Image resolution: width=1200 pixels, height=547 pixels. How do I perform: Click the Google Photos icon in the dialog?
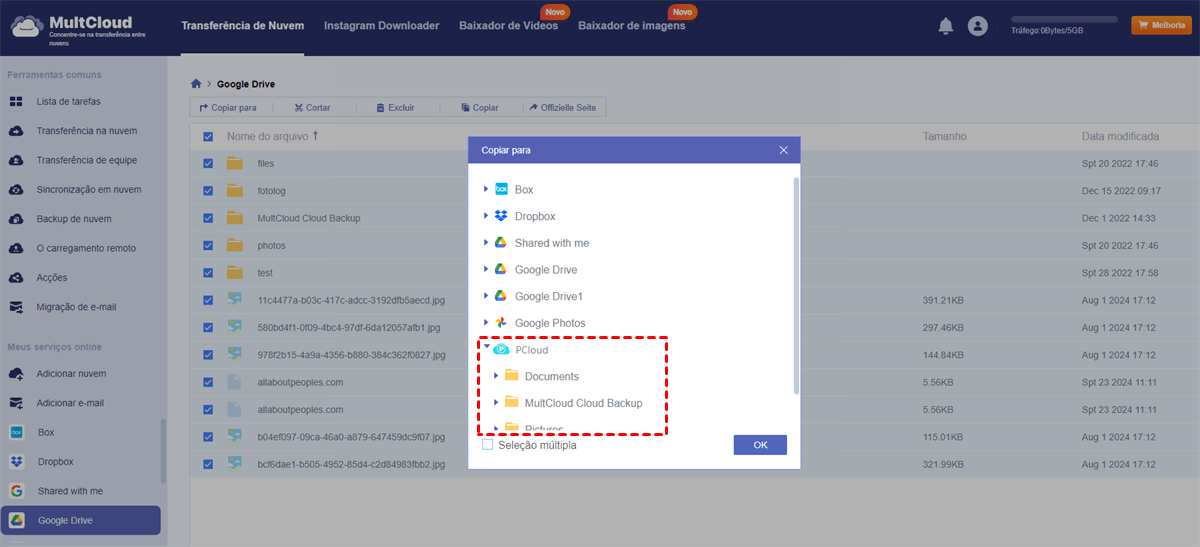[501, 323]
